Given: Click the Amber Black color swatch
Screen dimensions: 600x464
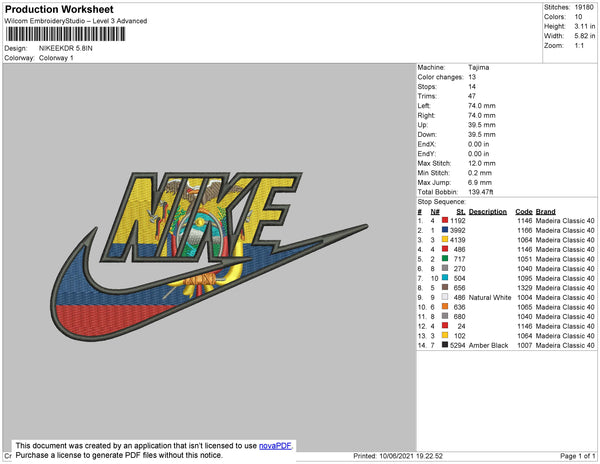Looking at the screenshot, I should point(445,345).
